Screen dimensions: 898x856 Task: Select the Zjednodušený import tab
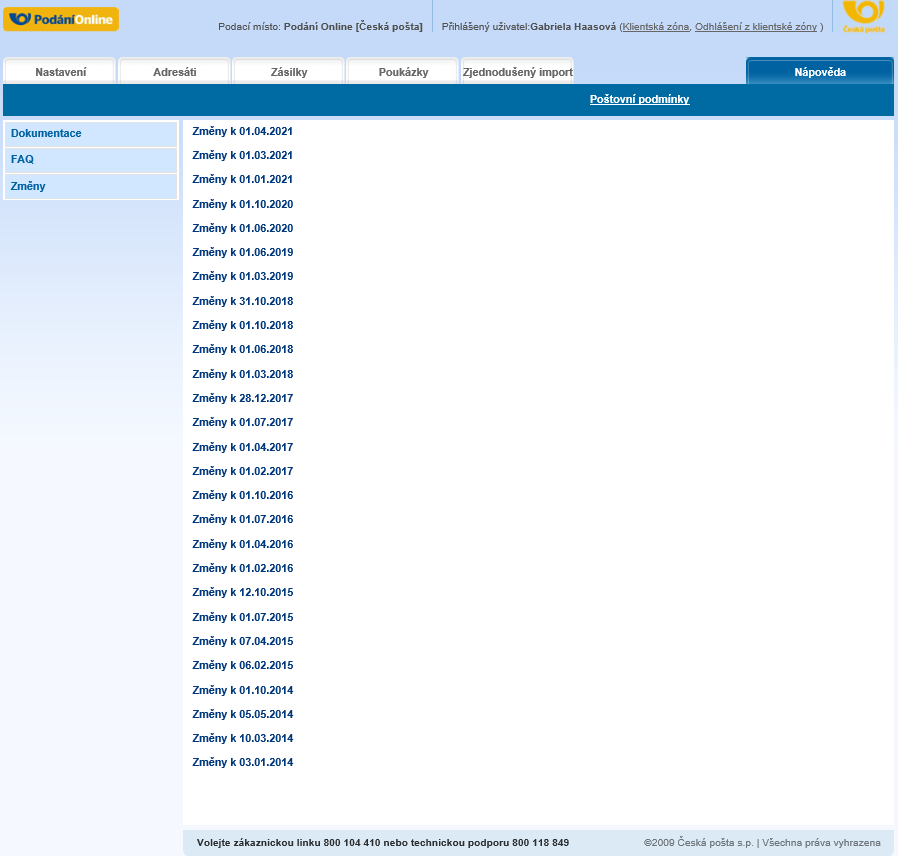click(x=517, y=72)
